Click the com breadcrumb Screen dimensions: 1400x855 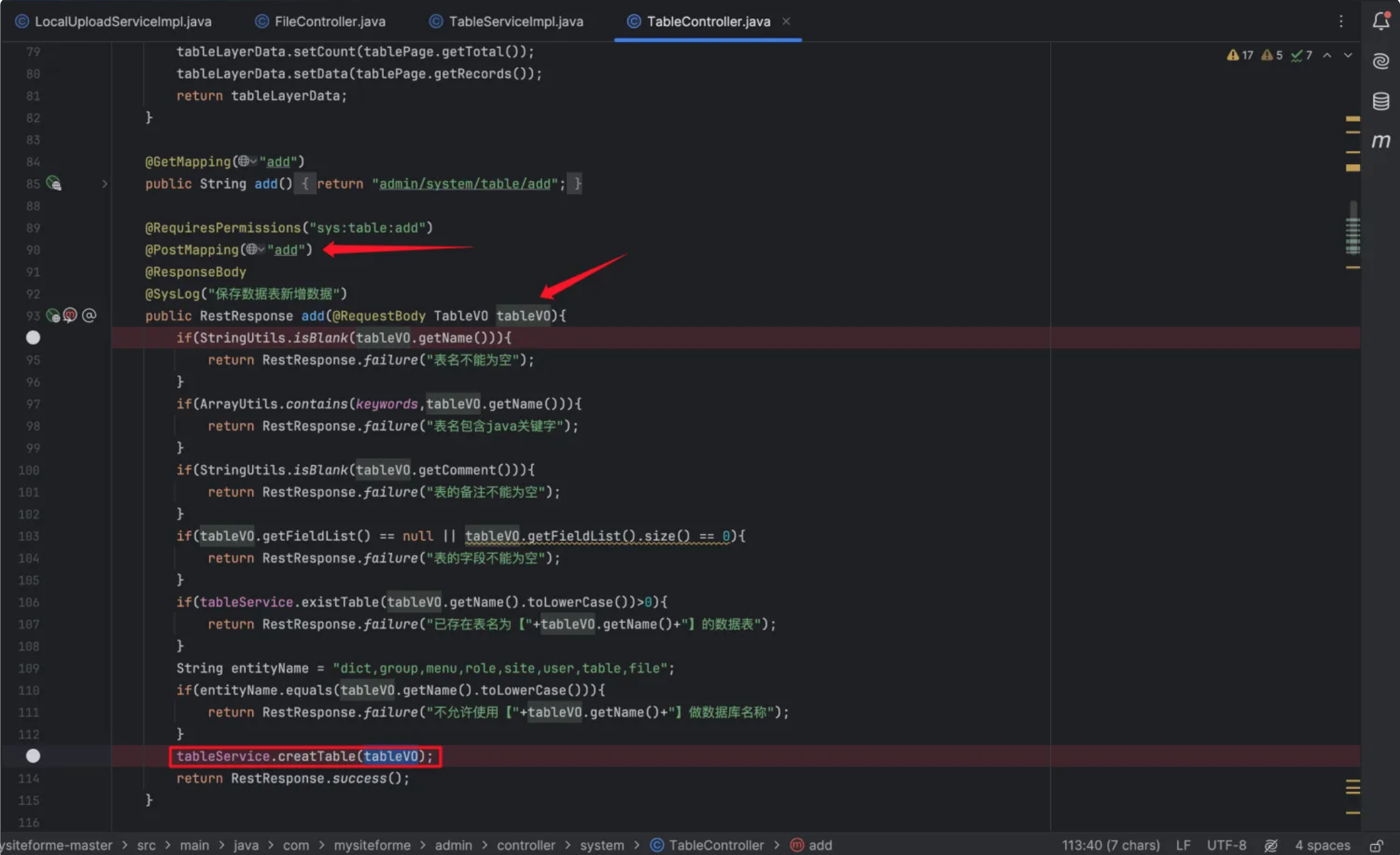[296, 845]
